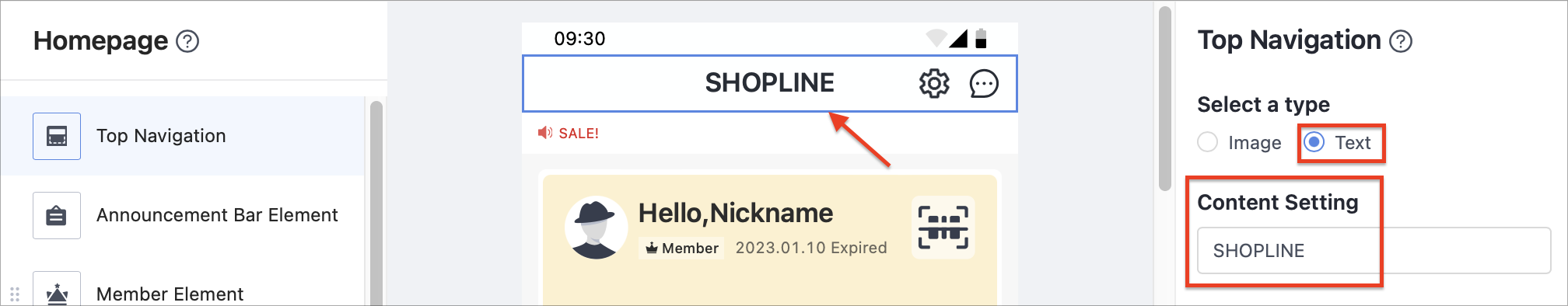Click the Wi-Fi icon in phone status bar

pos(936,37)
